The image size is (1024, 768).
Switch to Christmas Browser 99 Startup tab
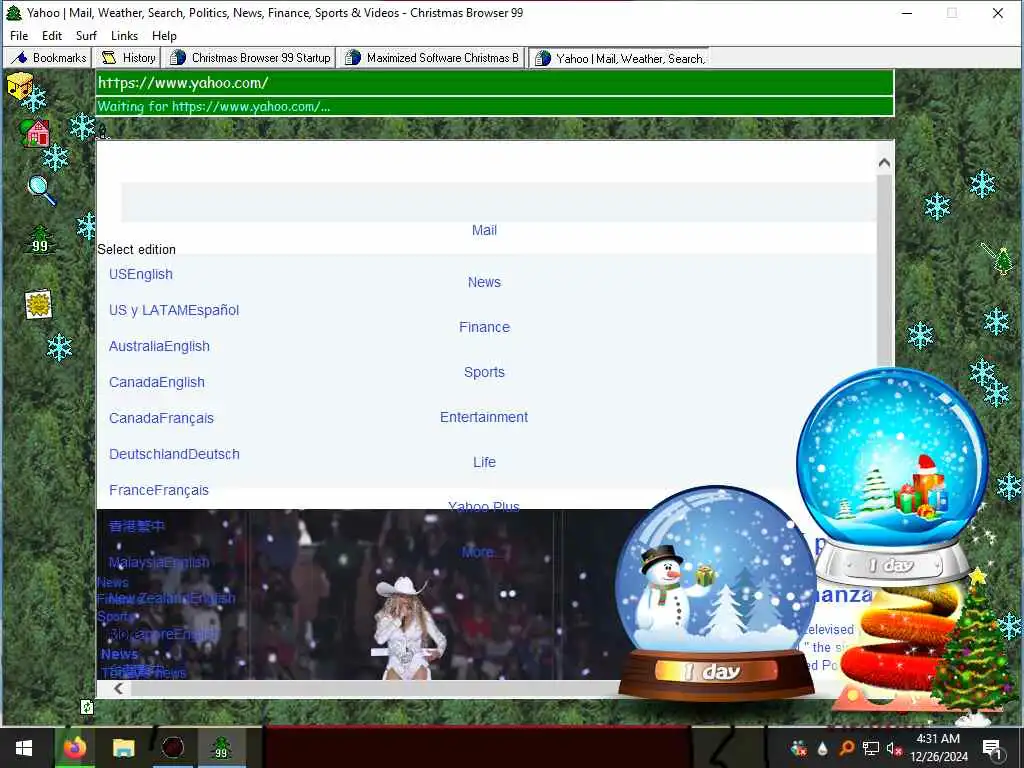click(249, 57)
